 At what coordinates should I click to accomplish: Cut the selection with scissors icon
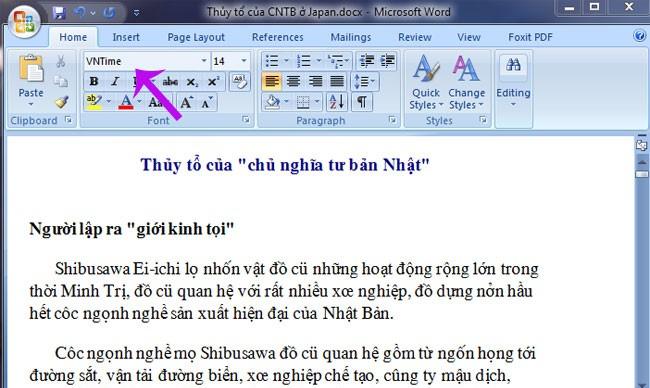coord(61,61)
